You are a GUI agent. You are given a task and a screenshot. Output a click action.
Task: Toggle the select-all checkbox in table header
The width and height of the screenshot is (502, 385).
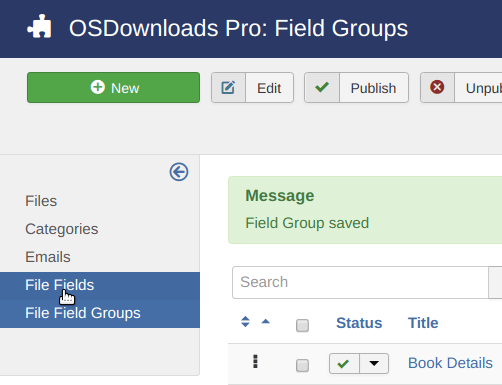302,325
